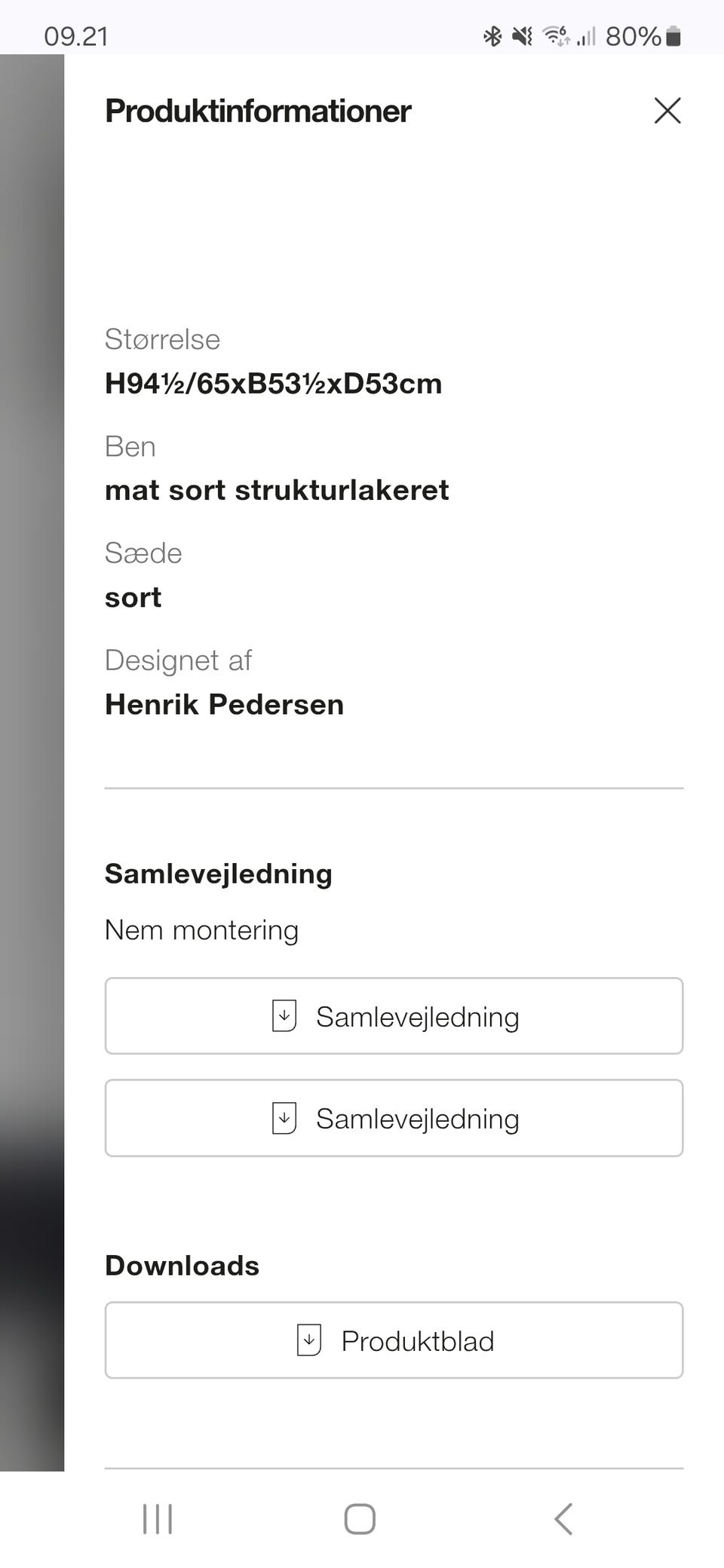Click the download icon beside Produktblad
Image resolution: width=724 pixels, height=1568 pixels.
[x=309, y=1340]
